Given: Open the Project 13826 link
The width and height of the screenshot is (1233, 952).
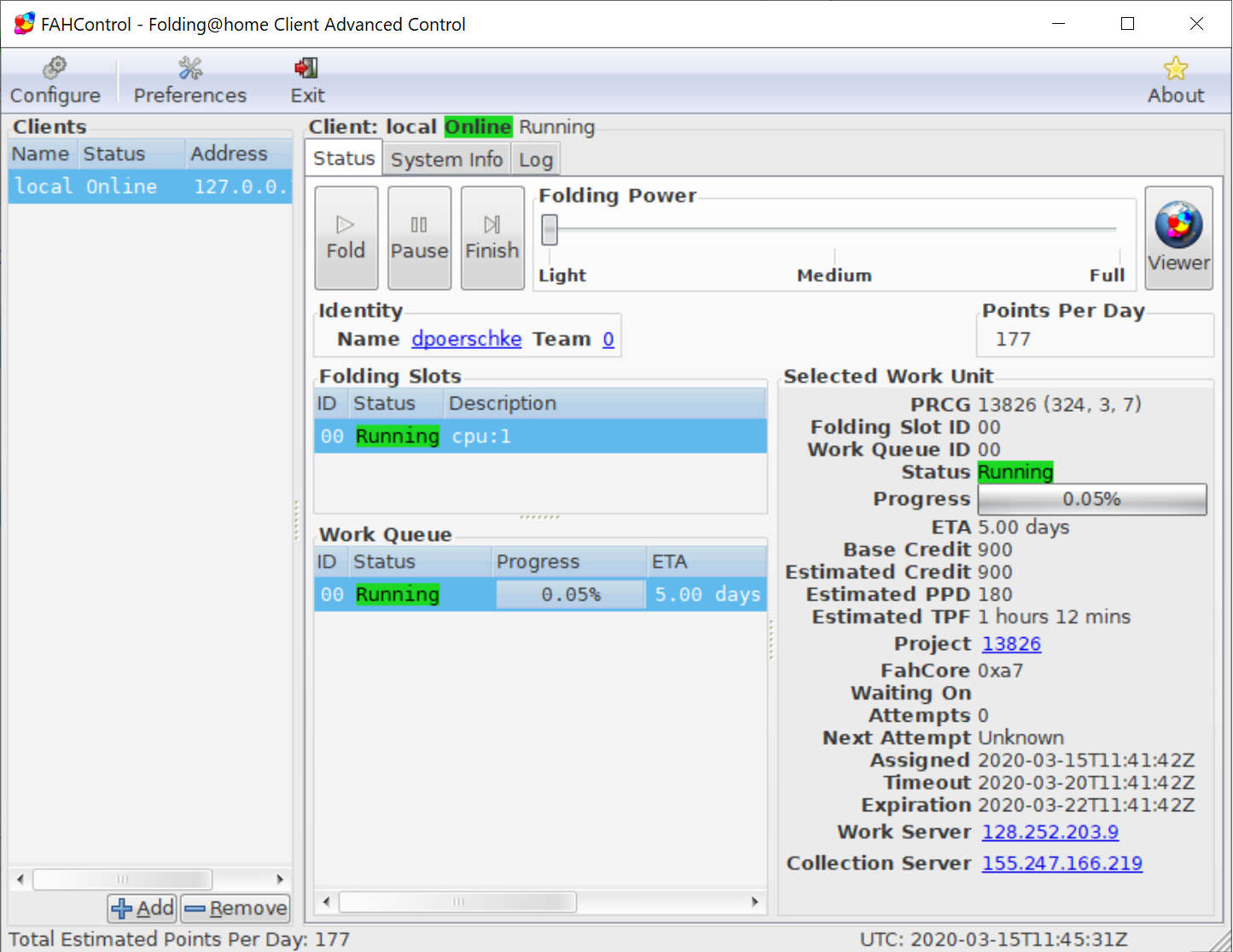Looking at the screenshot, I should coord(1011,644).
